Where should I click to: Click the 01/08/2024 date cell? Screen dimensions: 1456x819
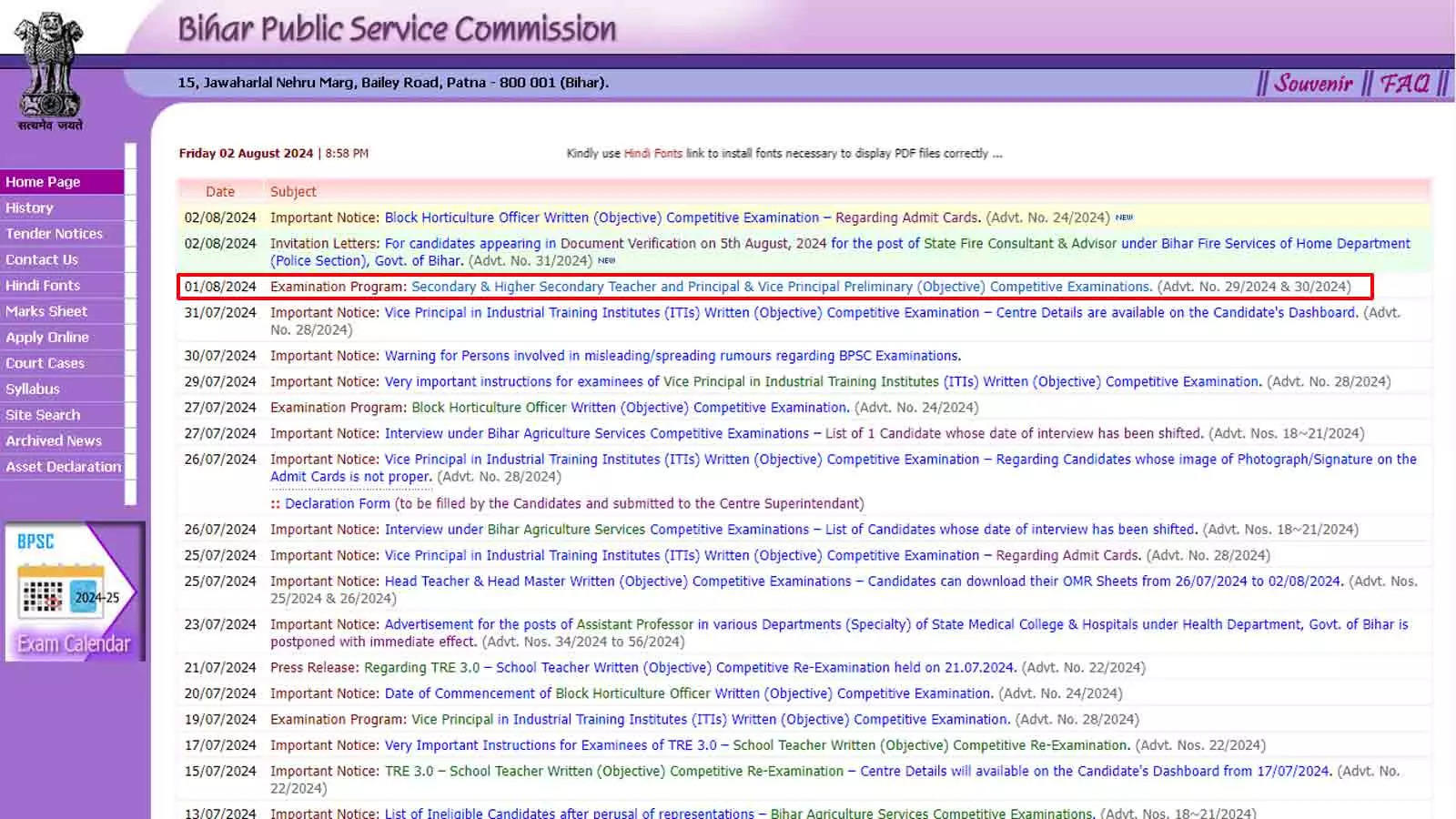220,287
